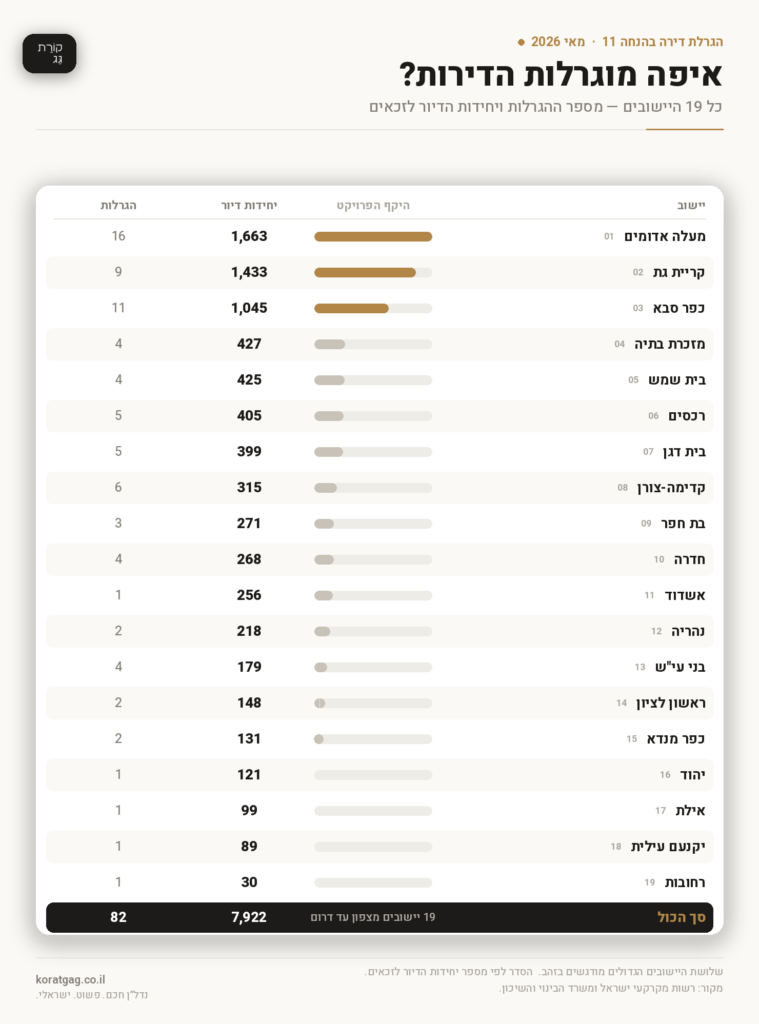
Task: Click the קריית גת progress bar
Action: (373, 272)
